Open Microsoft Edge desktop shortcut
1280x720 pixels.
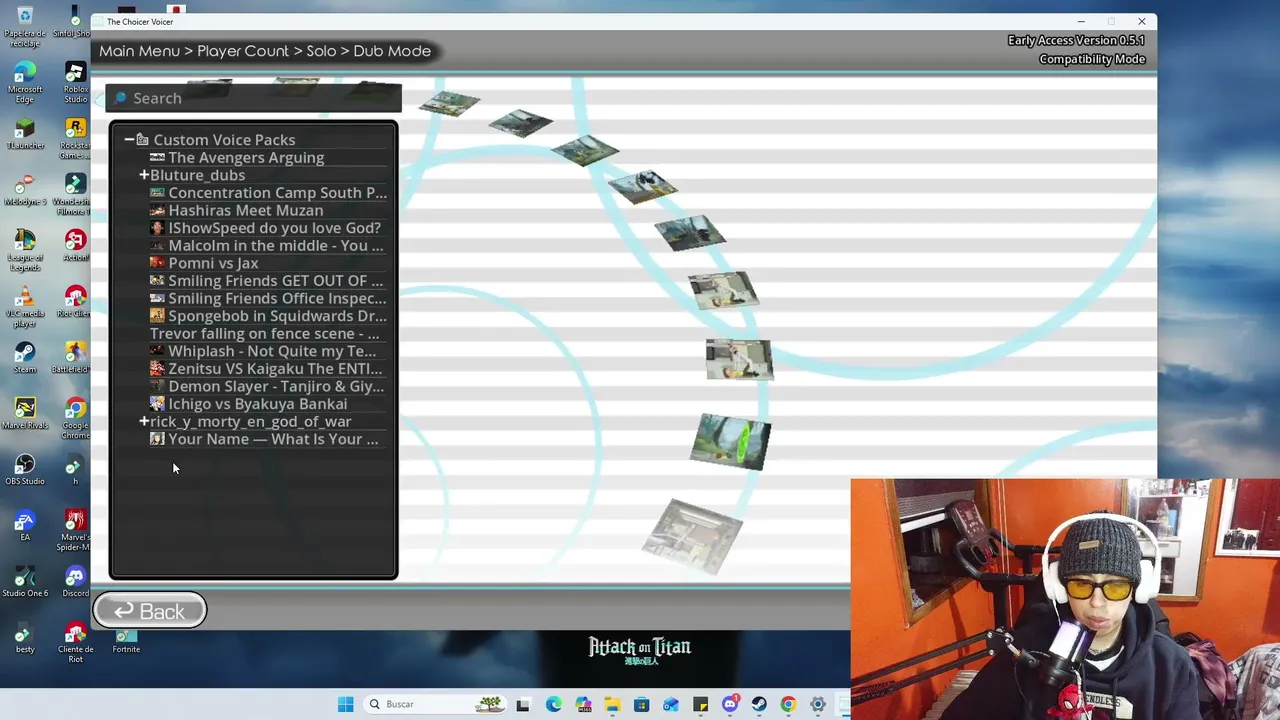coord(25,82)
